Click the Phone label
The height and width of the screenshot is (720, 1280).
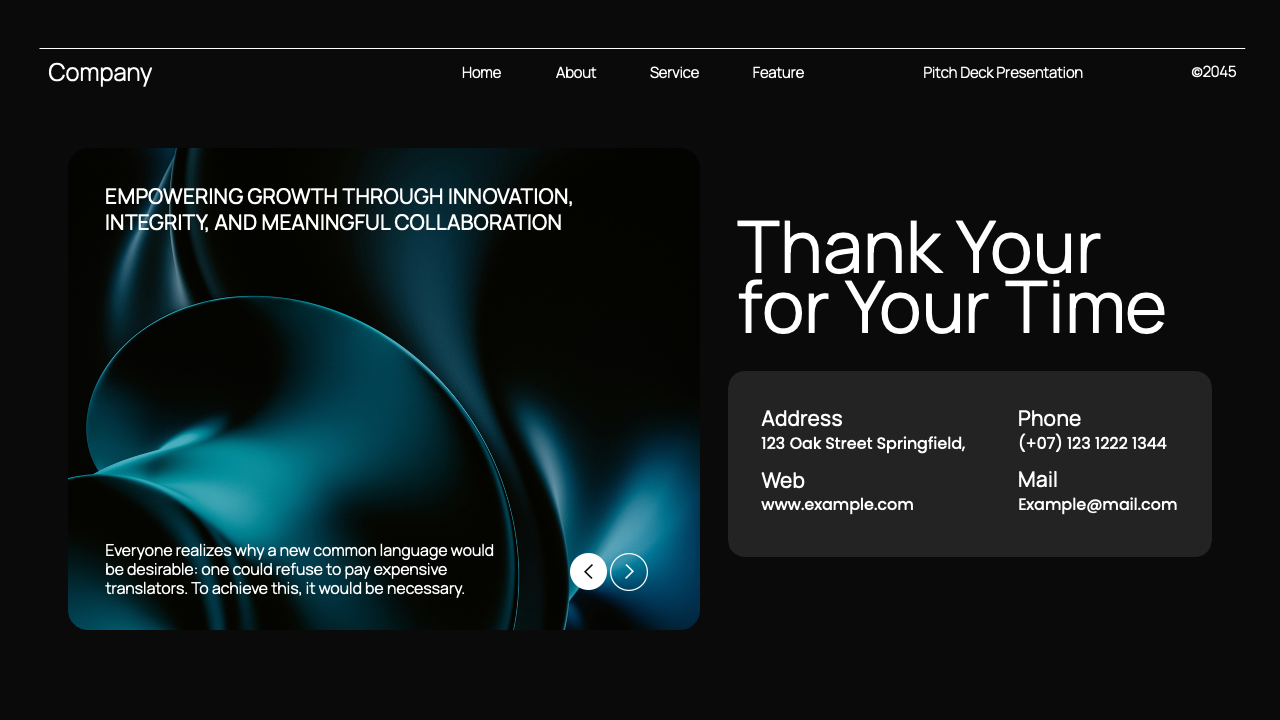1049,418
